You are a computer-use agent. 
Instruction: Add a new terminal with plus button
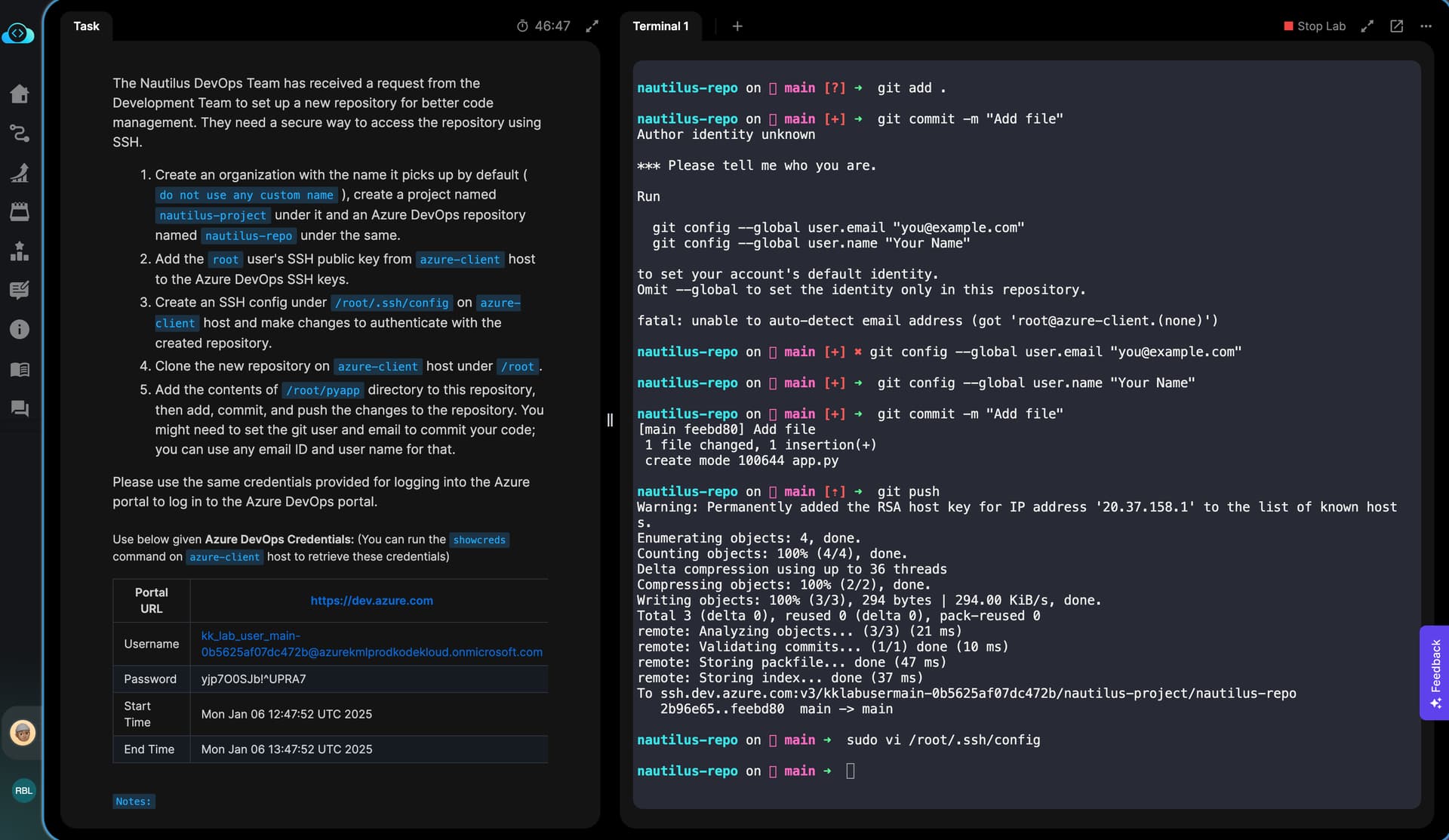tap(737, 26)
